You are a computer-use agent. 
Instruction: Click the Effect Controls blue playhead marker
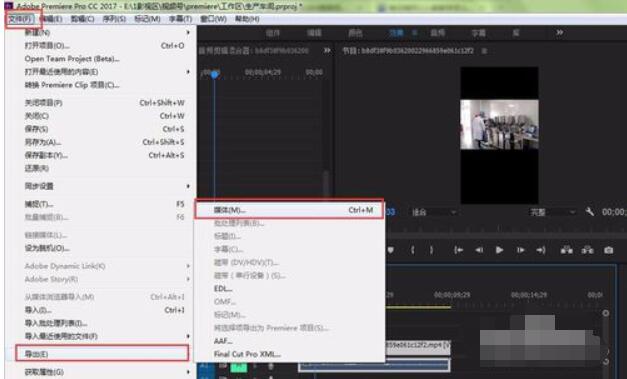pos(215,74)
